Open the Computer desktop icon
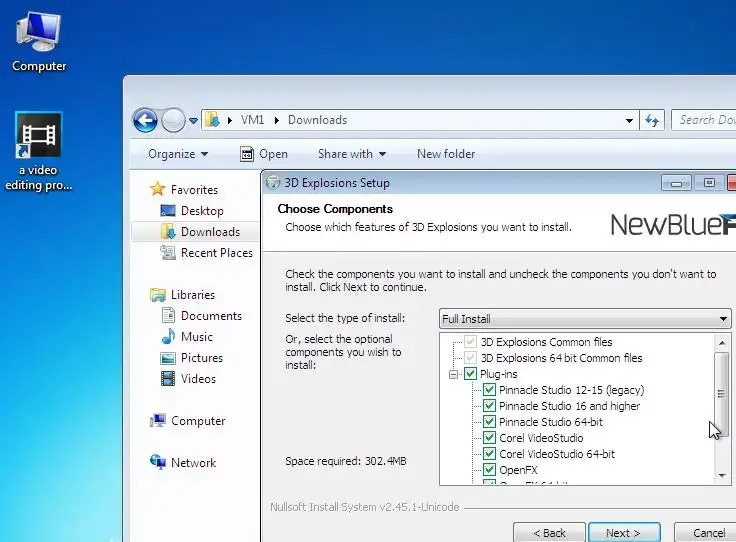This screenshot has height=542, width=736. (39, 41)
